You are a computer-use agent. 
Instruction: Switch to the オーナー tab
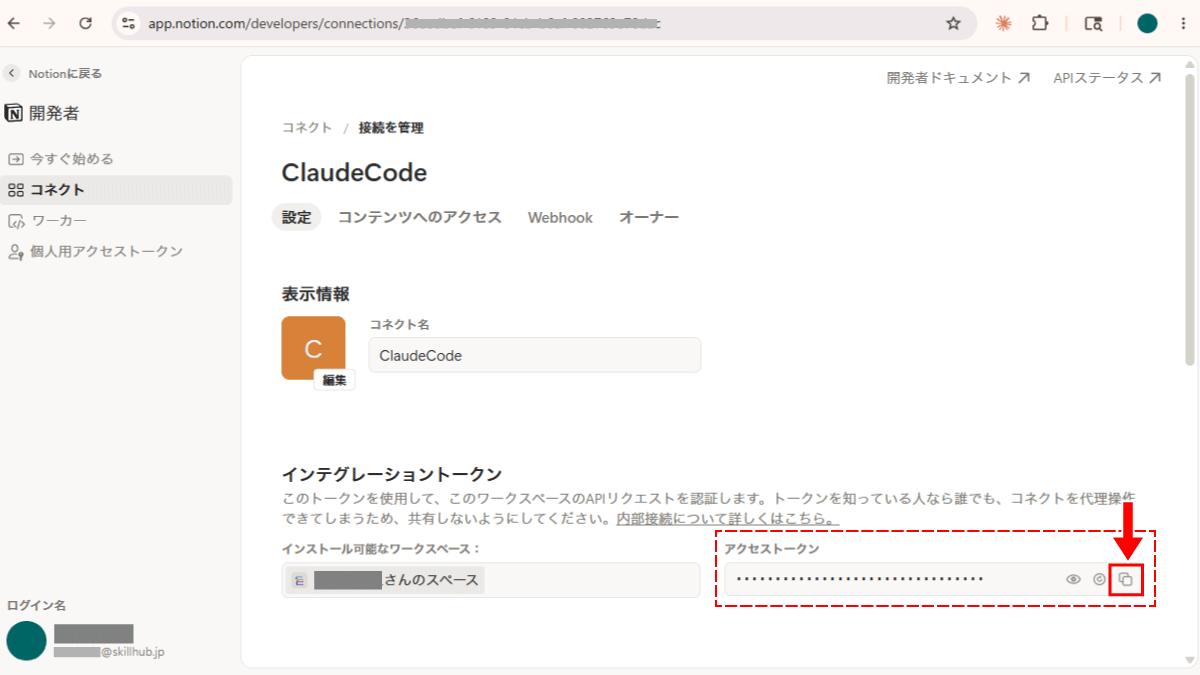[x=649, y=217]
